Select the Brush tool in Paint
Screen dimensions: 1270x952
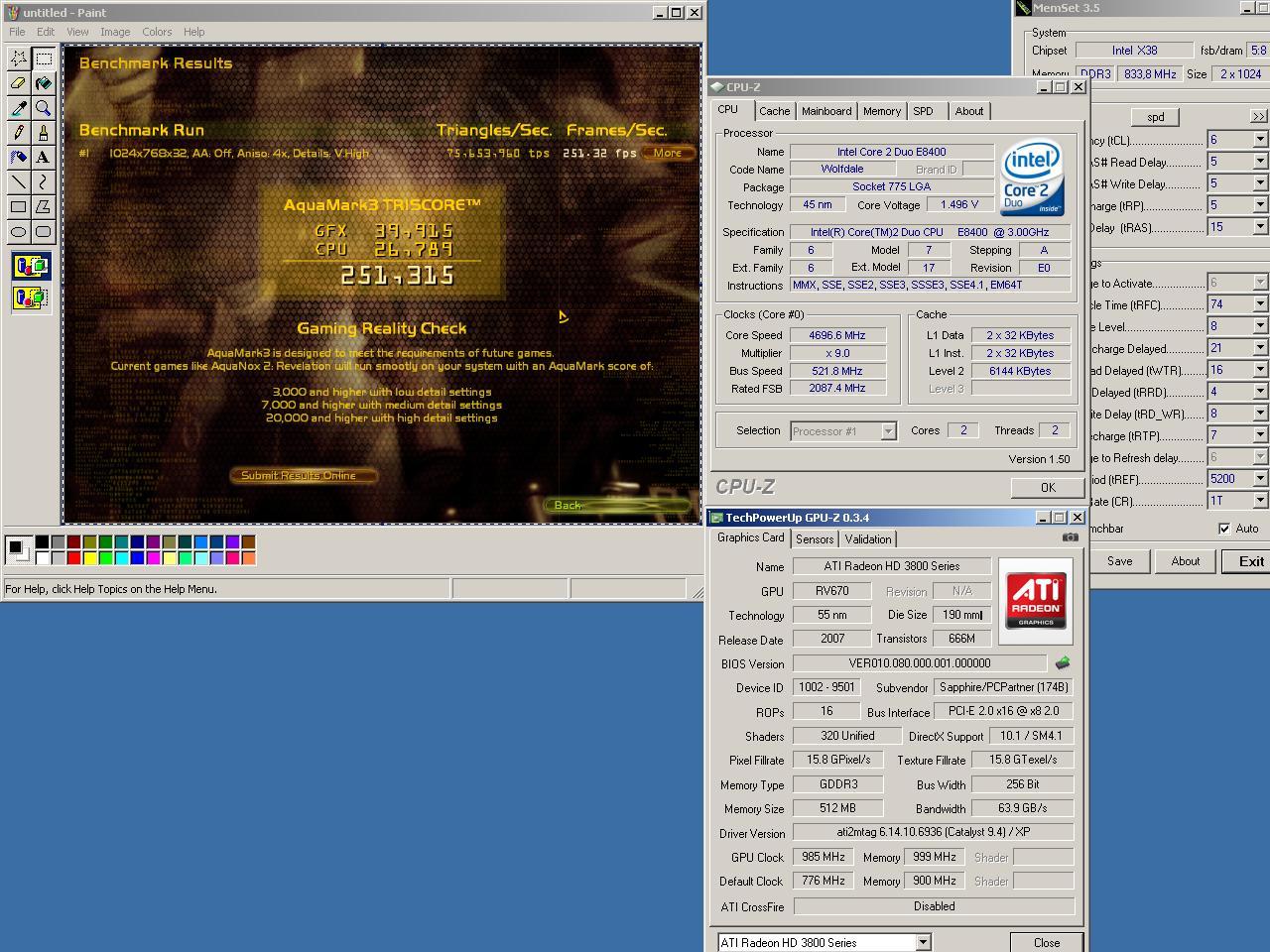coord(44,133)
